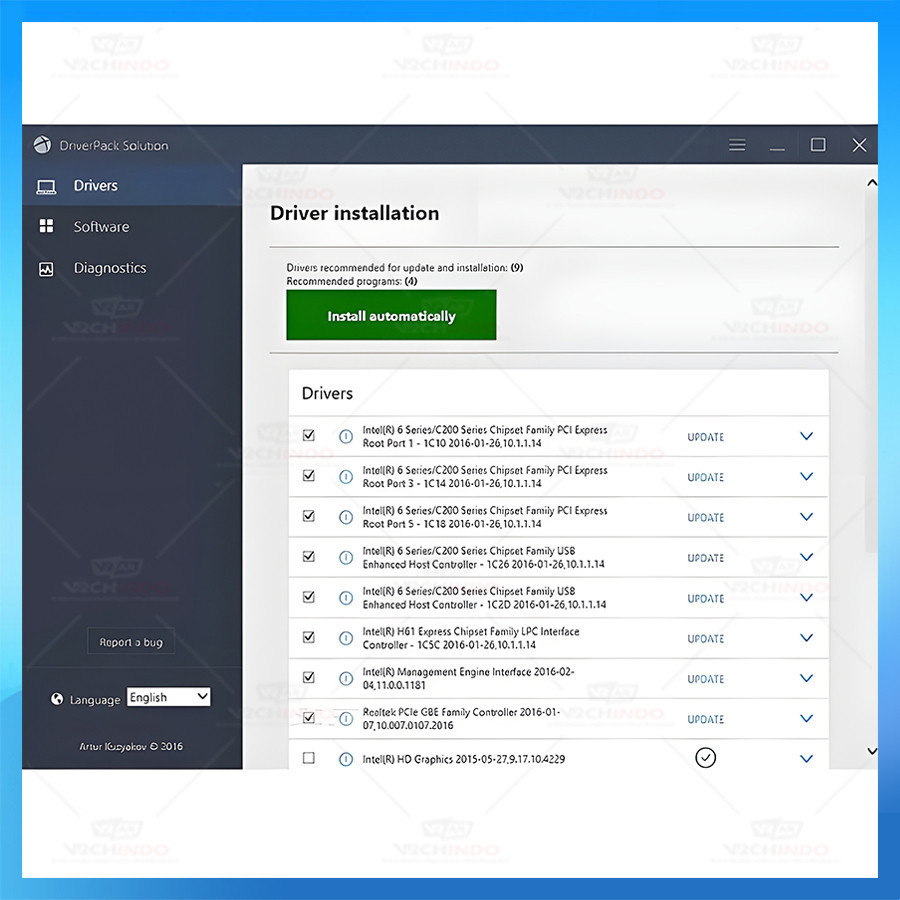
Task: Click the globe icon beside Language
Action: click(57, 699)
